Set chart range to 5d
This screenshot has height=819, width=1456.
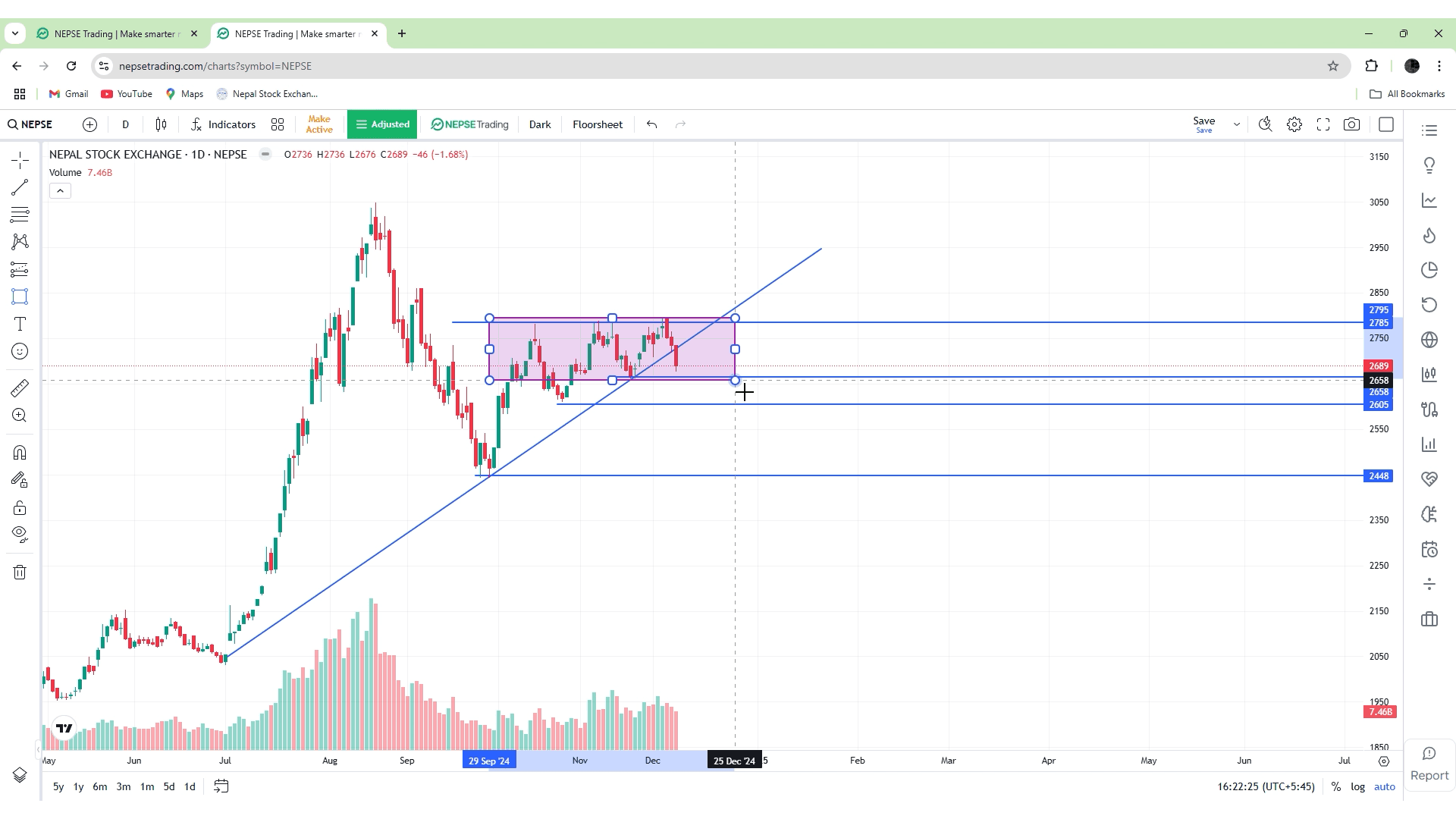pos(169,786)
